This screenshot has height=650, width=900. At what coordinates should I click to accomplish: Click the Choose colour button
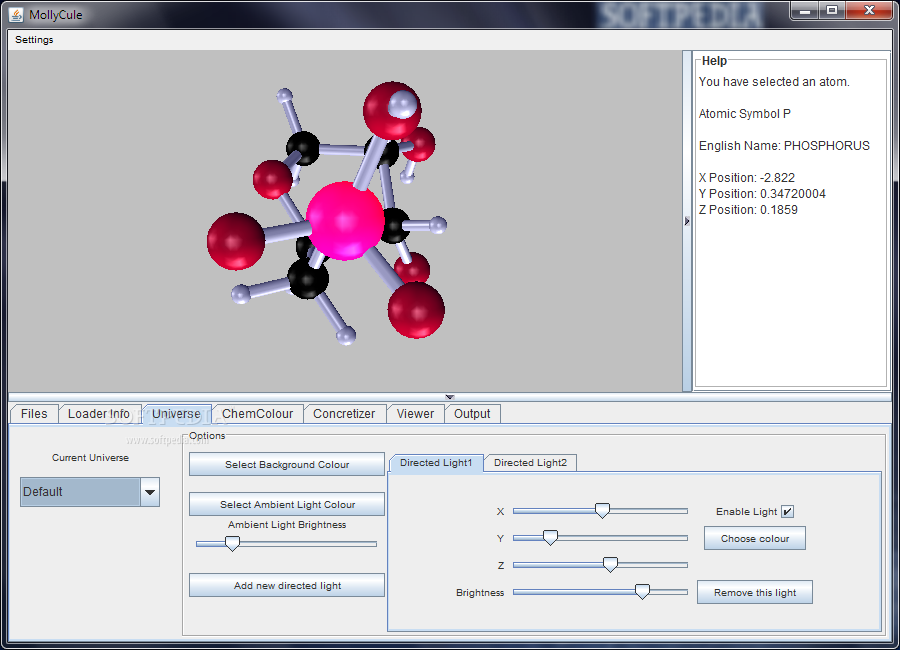[755, 538]
